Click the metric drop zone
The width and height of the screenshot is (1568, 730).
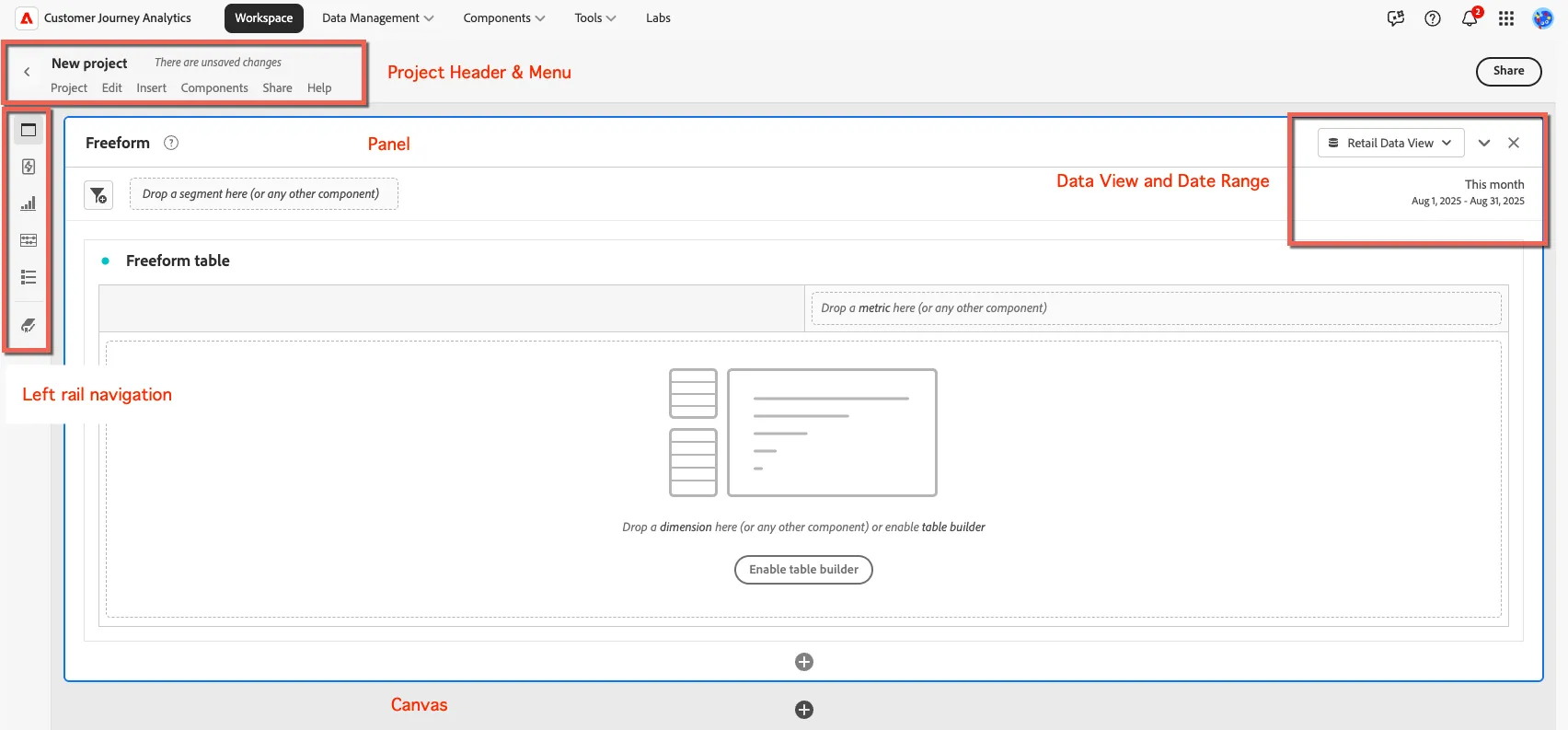[x=1156, y=308]
